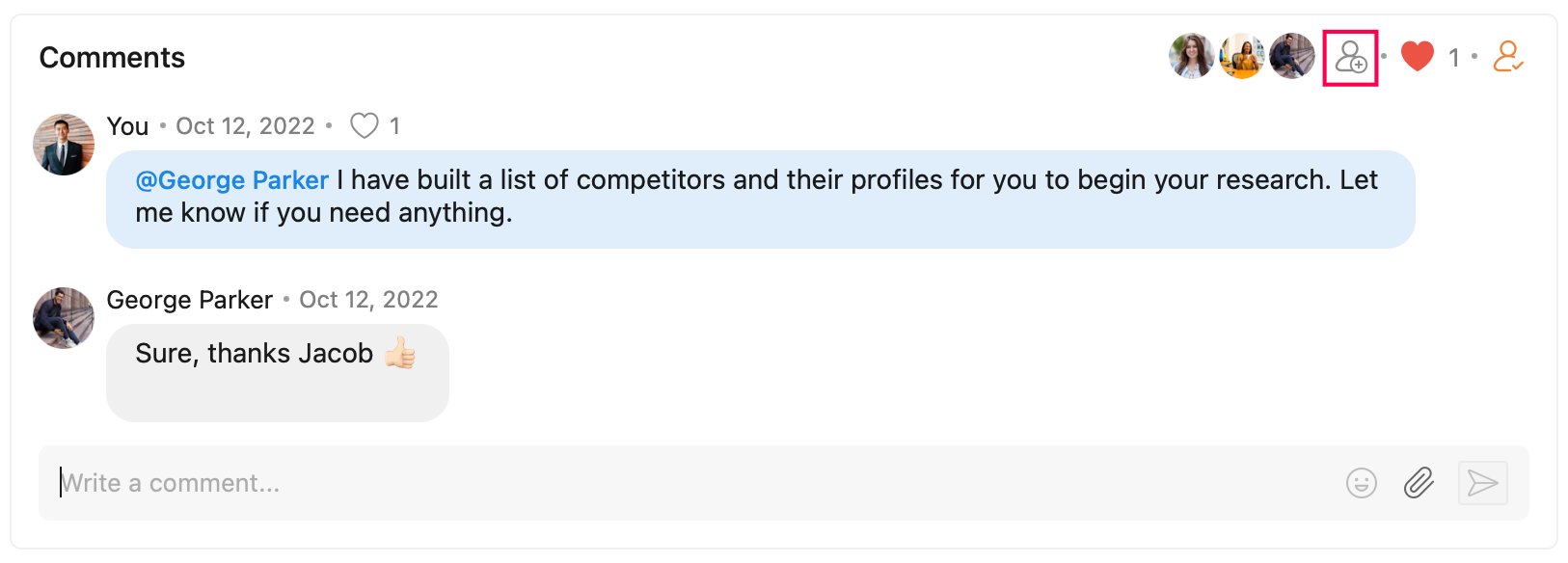The width and height of the screenshot is (1568, 563).
Task: Click the like count beside red heart
Action: point(1453,58)
